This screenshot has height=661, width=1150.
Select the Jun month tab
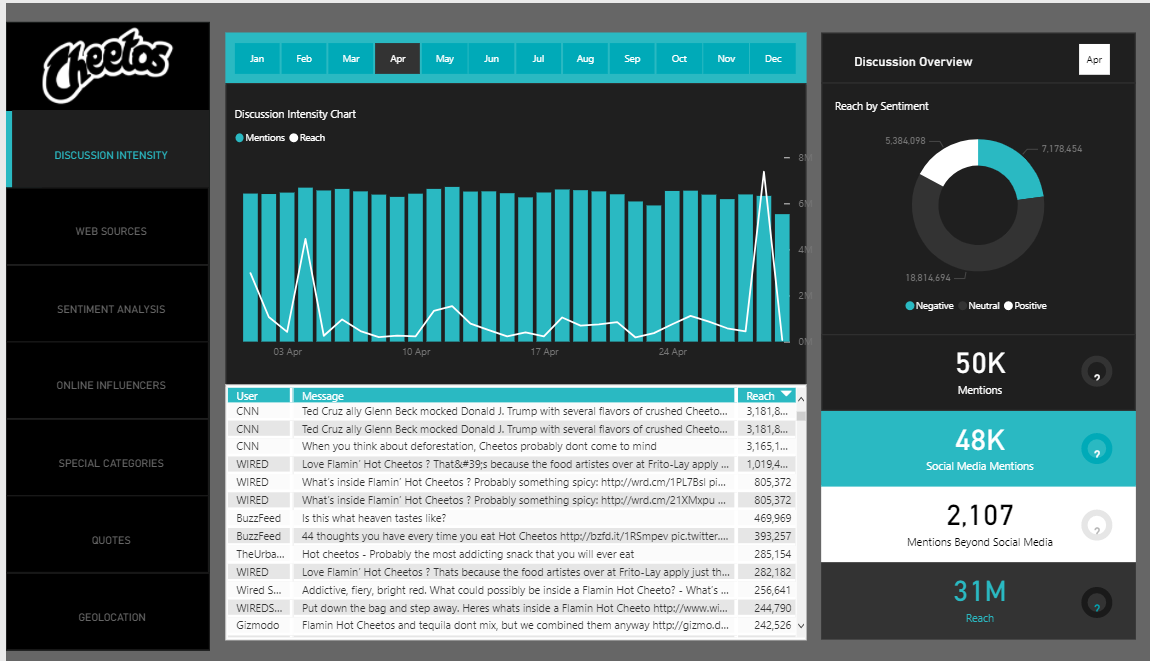[491, 59]
